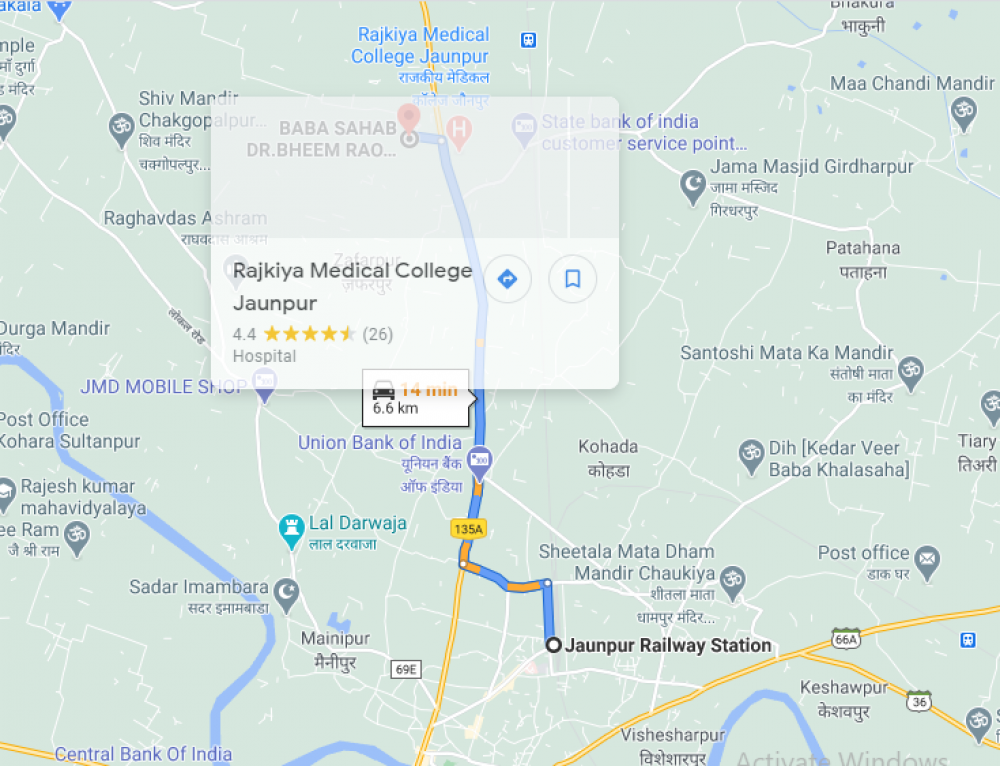Open the Rajkiya Medical College Jaunpur title
Image resolution: width=1000 pixels, height=766 pixels.
pos(352,286)
